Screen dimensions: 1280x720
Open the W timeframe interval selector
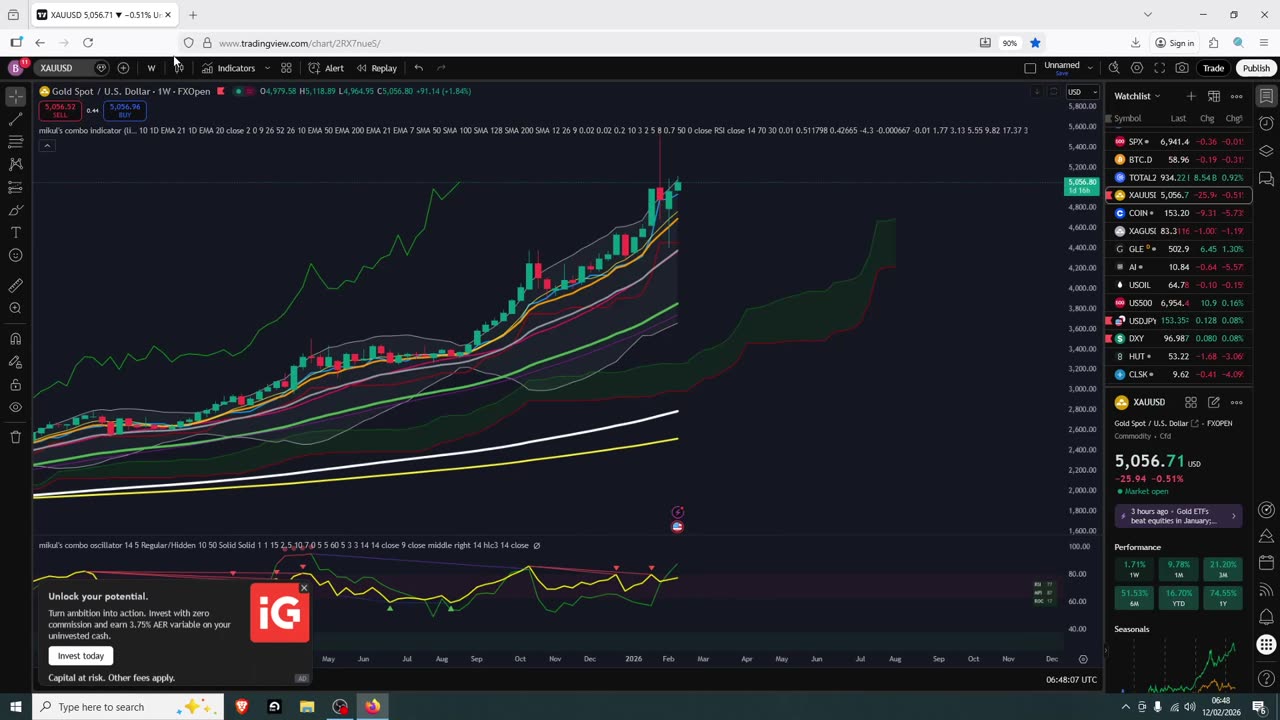[151, 68]
